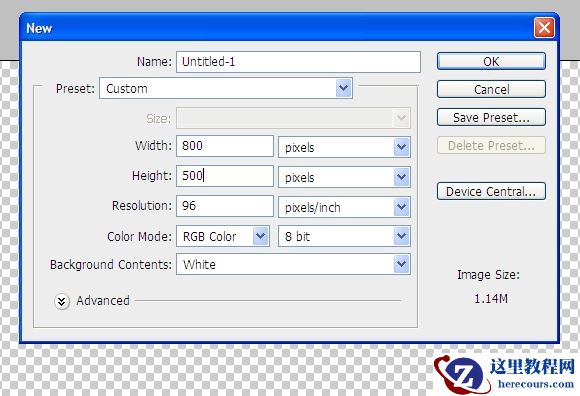Click the Height input field

225,176
